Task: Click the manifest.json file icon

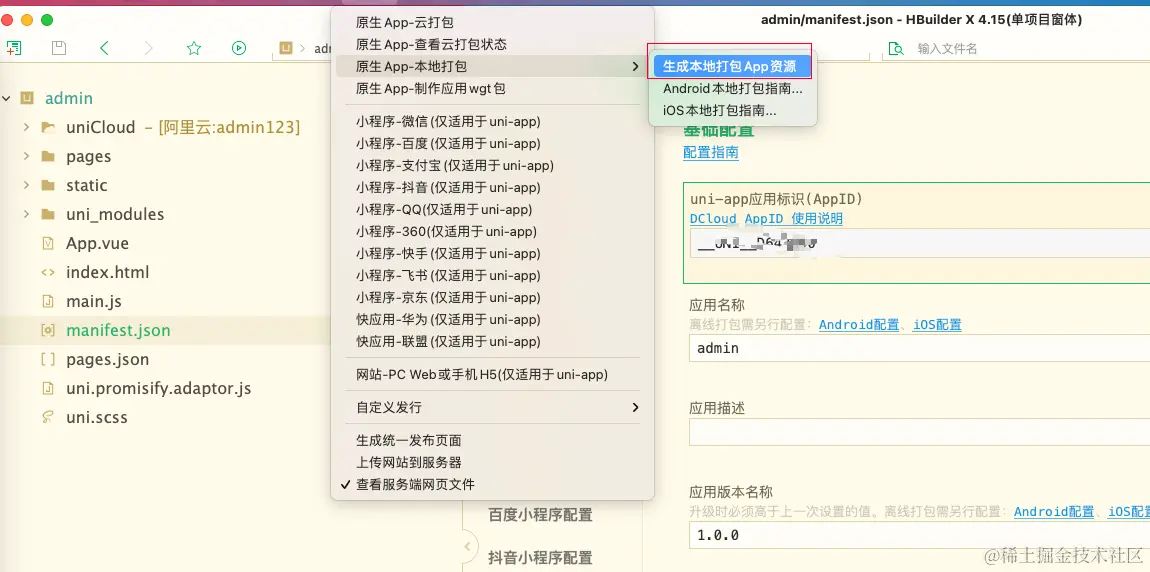Action: point(48,330)
